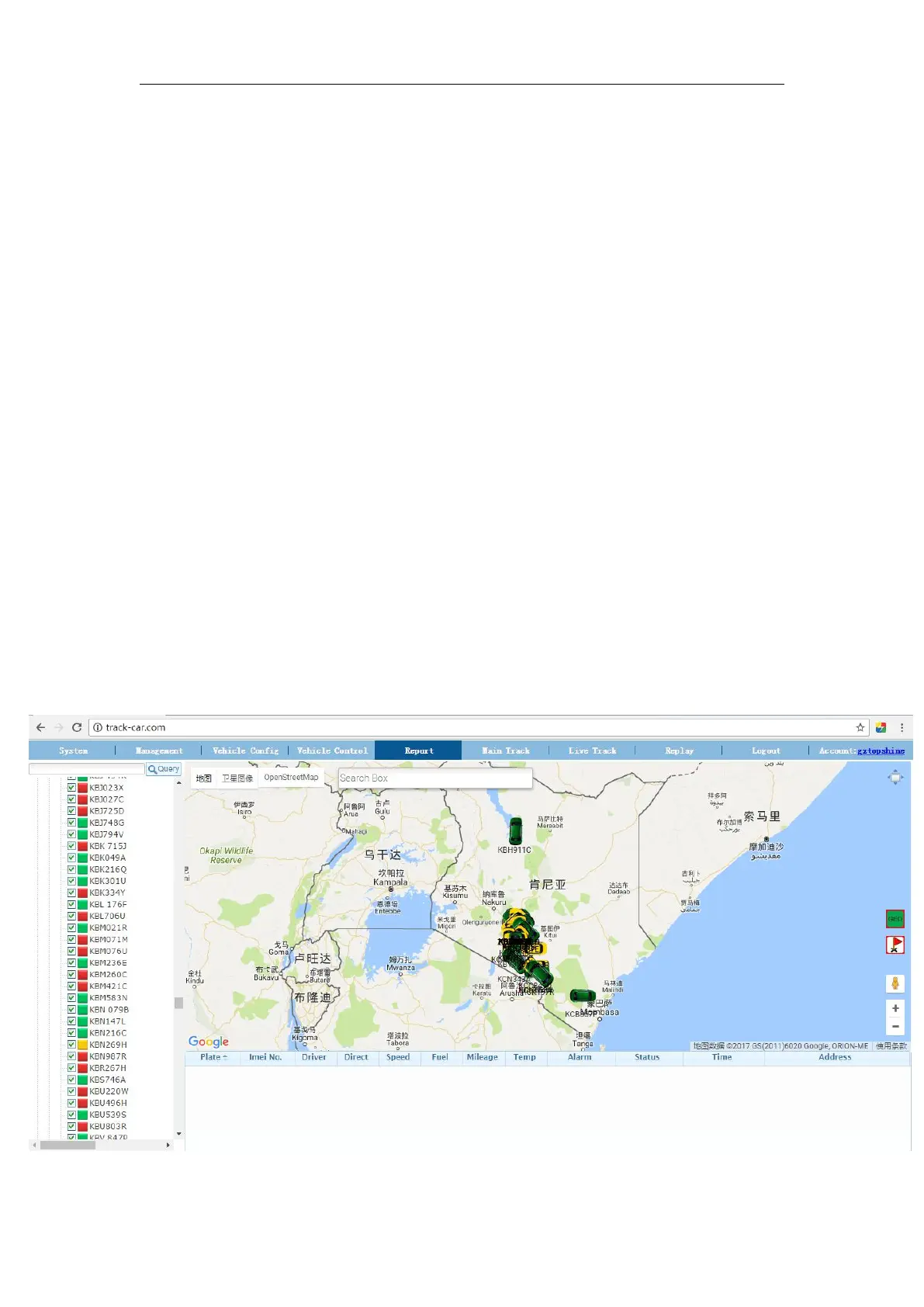This screenshot has height=1307, width=924.
Task: Open the Main Track menu
Action: coord(506,751)
